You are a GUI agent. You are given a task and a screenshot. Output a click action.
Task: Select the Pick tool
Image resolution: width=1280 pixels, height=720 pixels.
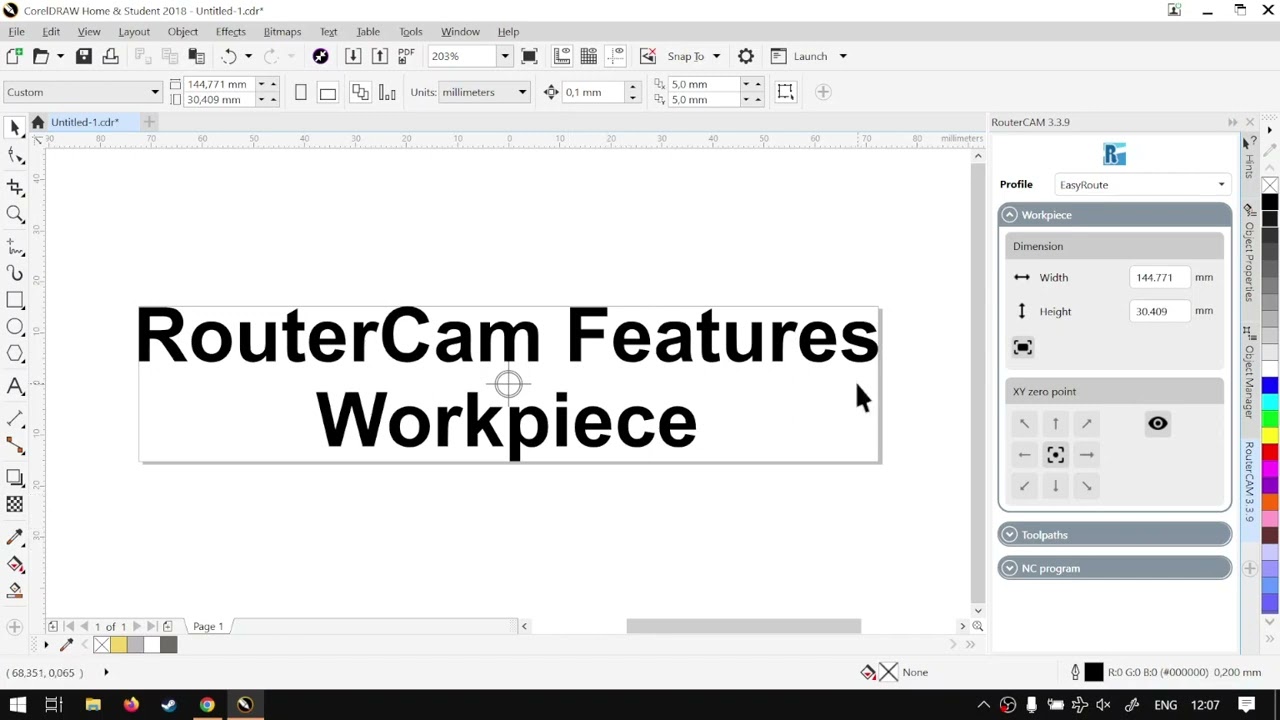point(15,127)
